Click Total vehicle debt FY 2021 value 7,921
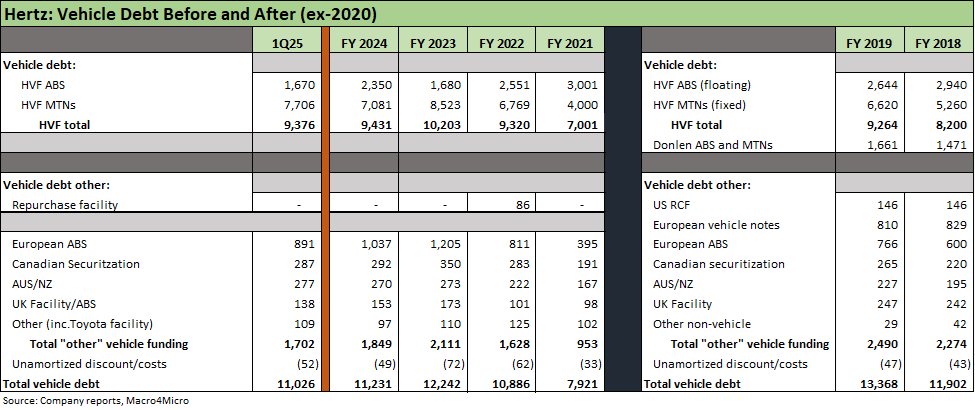The width and height of the screenshot is (975, 410). click(583, 384)
